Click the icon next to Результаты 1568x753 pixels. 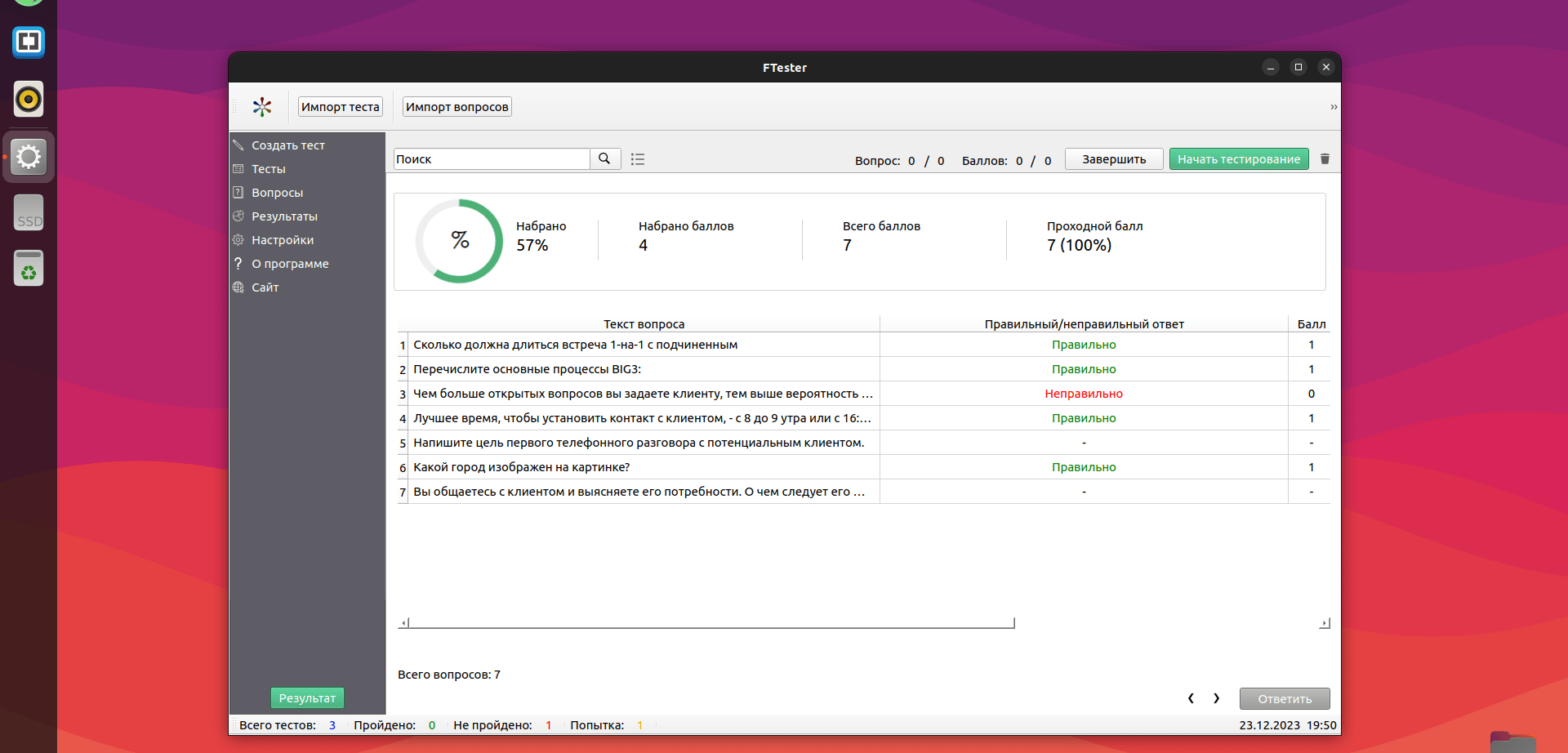click(x=238, y=216)
